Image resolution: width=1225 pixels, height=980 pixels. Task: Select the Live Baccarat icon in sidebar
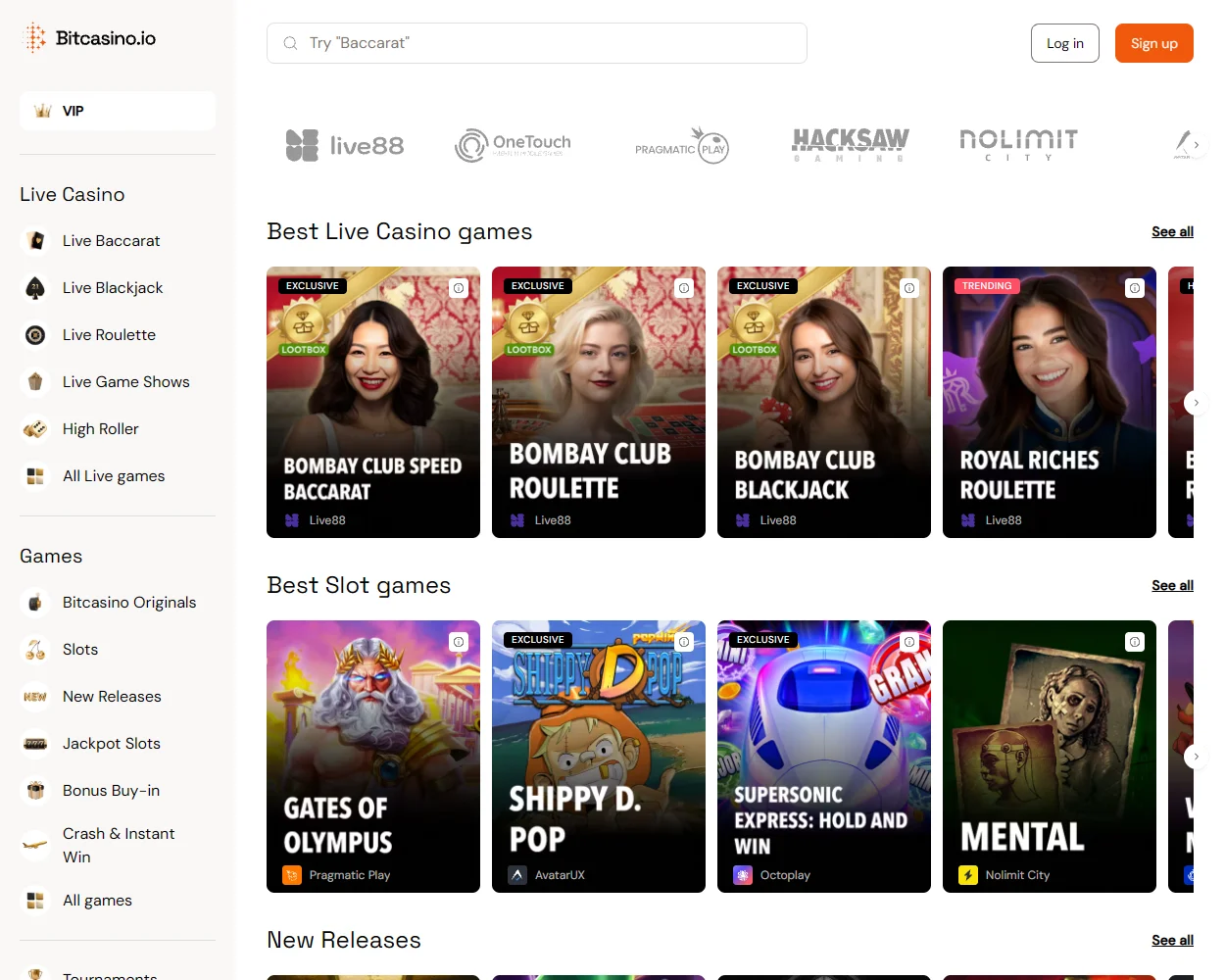click(x=35, y=240)
